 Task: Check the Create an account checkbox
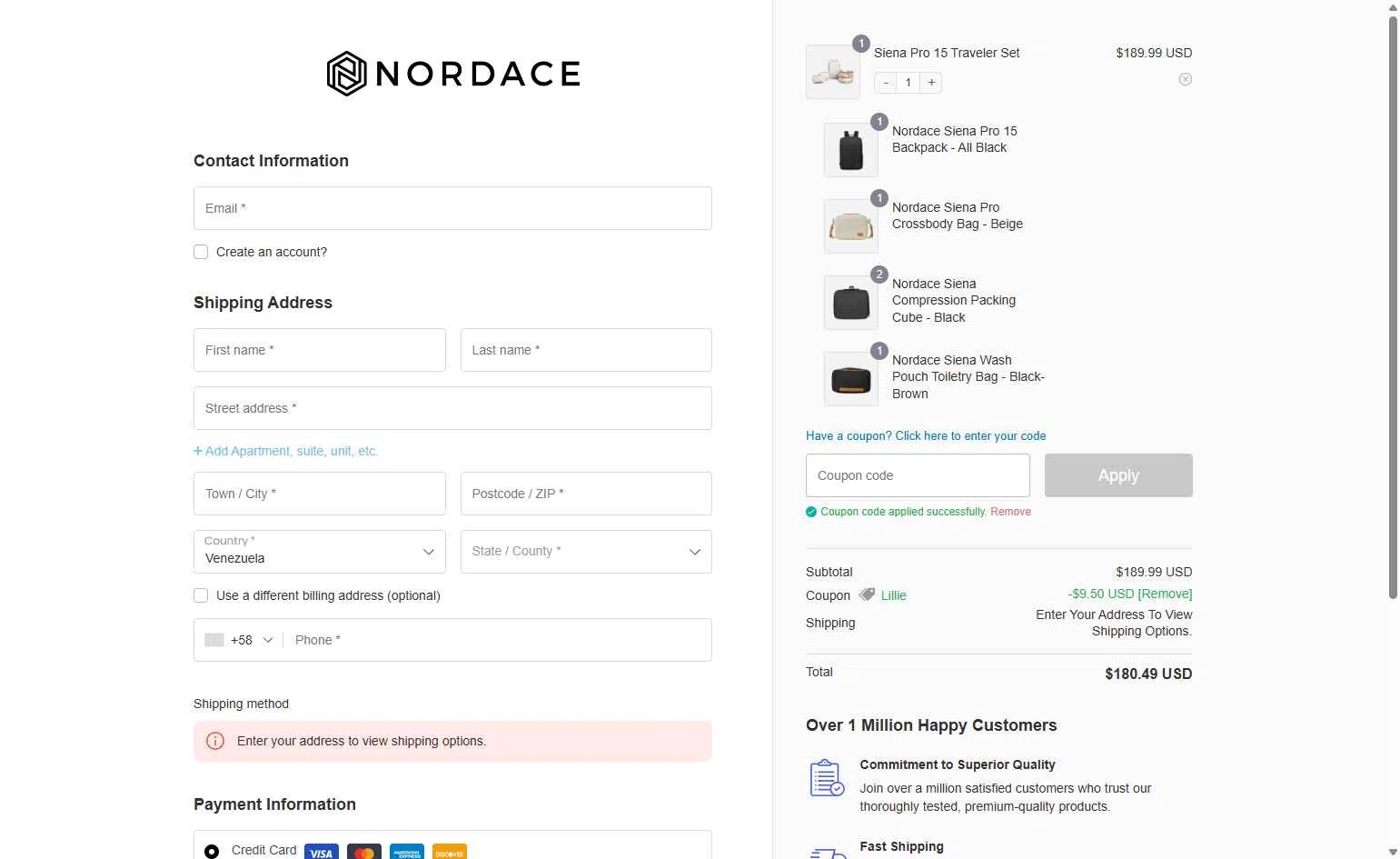point(201,252)
